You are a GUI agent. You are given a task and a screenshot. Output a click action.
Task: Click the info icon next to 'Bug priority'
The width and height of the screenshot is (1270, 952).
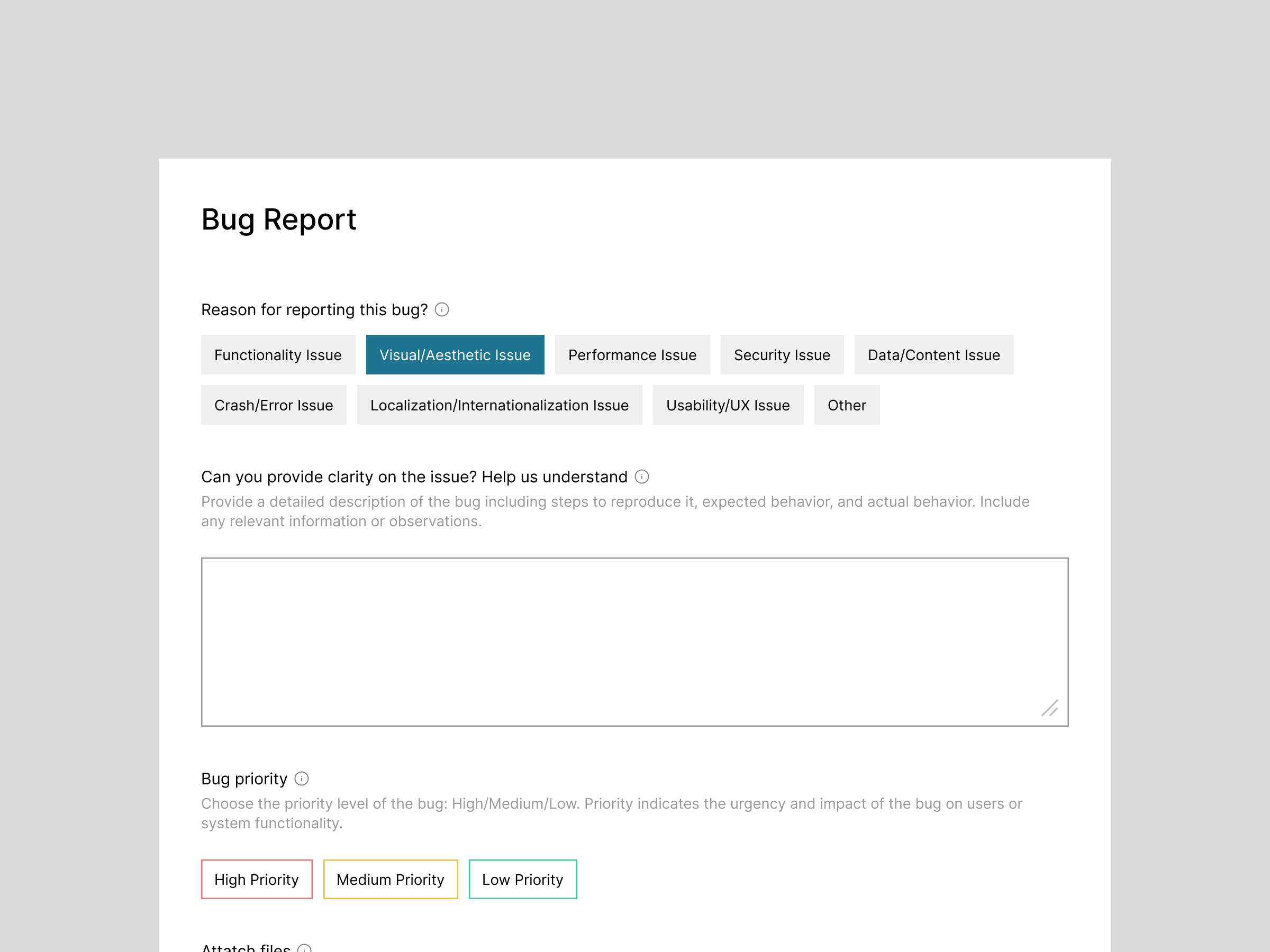point(302,779)
